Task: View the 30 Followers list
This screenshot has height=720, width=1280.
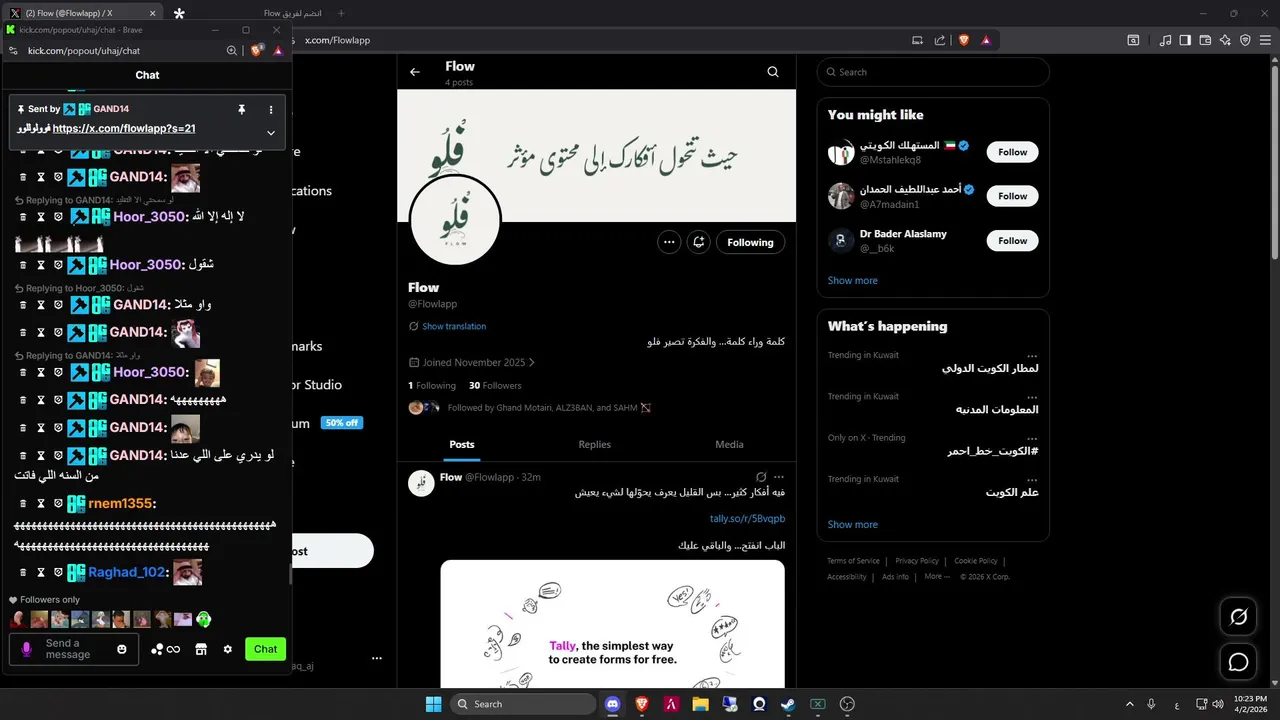Action: (495, 385)
